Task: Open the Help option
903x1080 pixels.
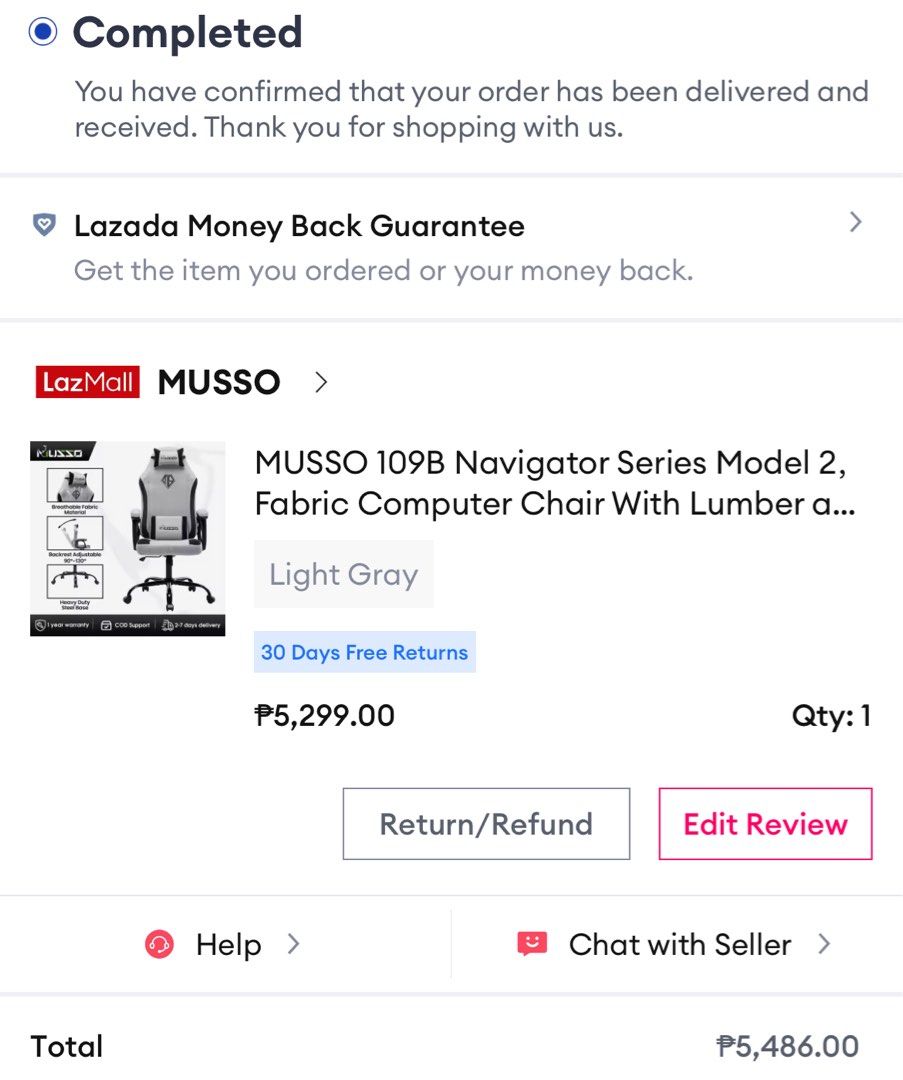Action: (x=228, y=944)
